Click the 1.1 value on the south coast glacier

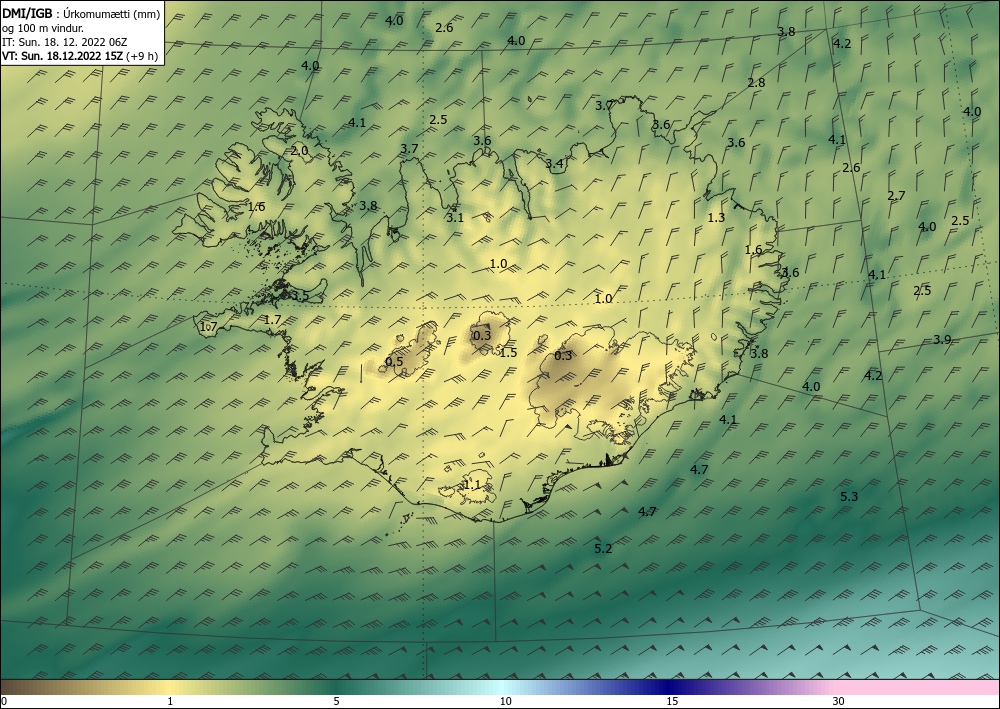coord(472,485)
